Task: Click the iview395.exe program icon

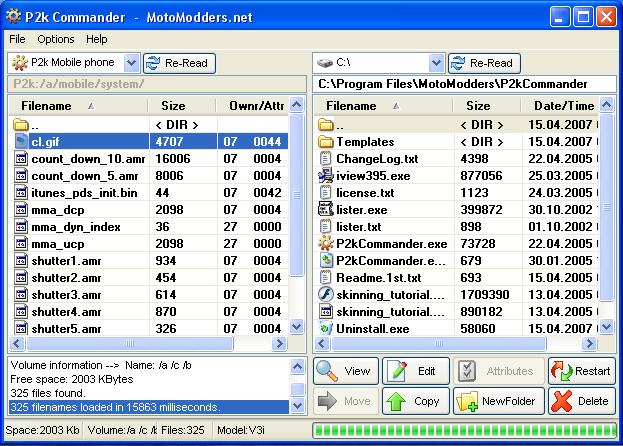Action: (x=325, y=176)
